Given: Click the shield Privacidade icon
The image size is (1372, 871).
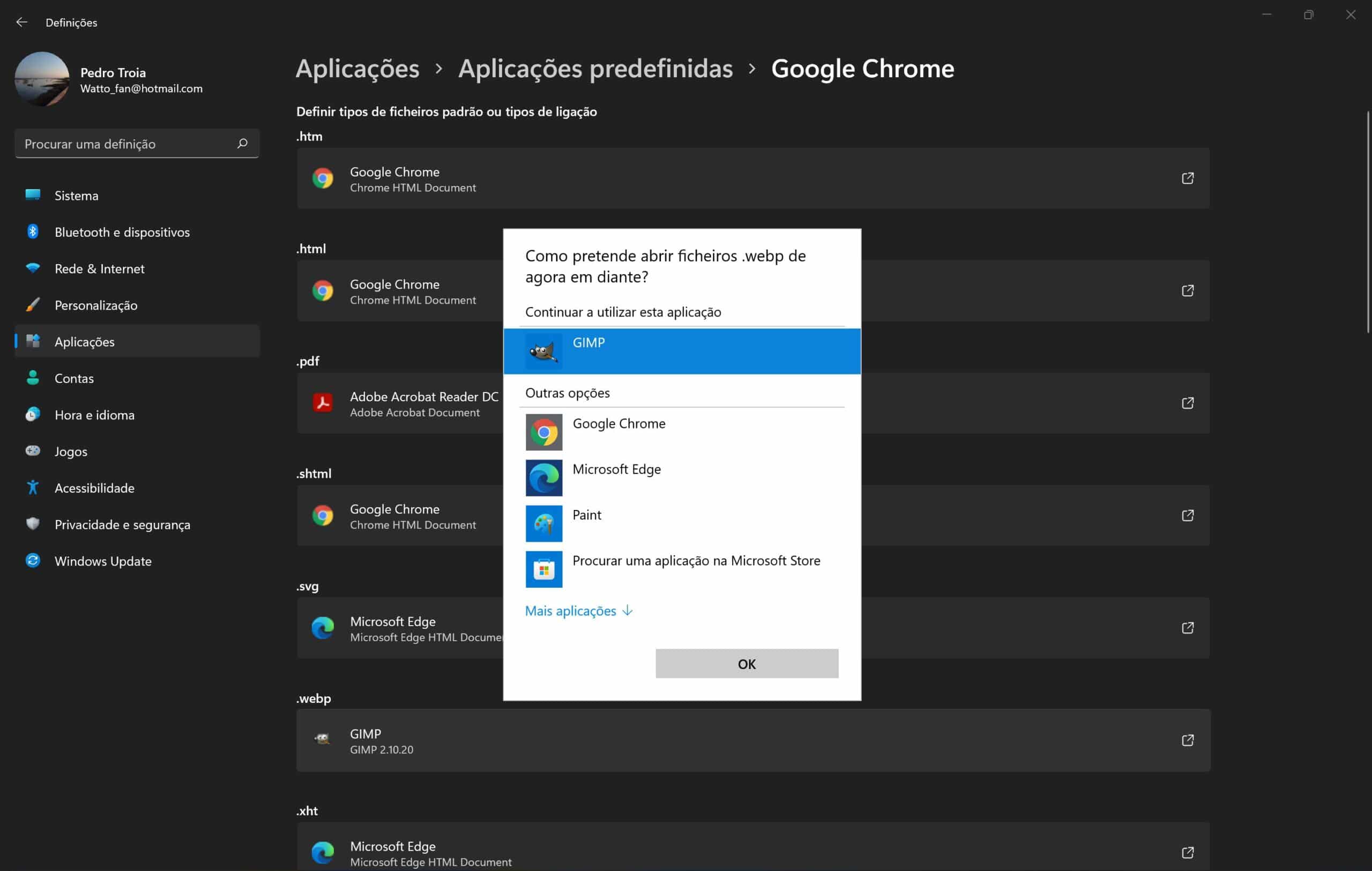Looking at the screenshot, I should (x=33, y=523).
